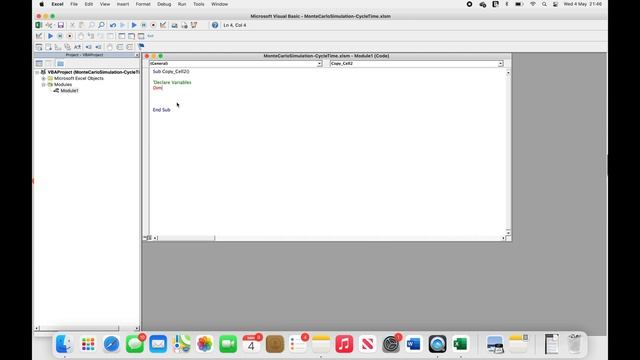
Task: Click the Redo arrow icon
Action: pyautogui.click(x=122, y=25)
